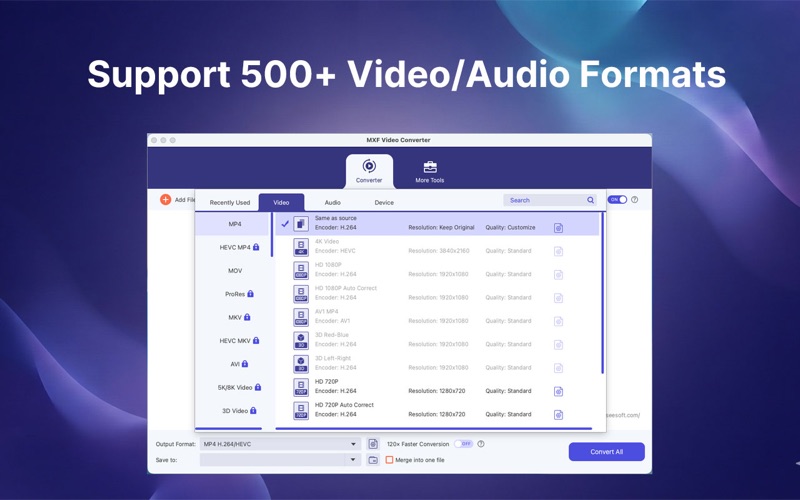Click HD 720P Auto Correct preset icon
This screenshot has width=800, height=500.
click(x=301, y=411)
